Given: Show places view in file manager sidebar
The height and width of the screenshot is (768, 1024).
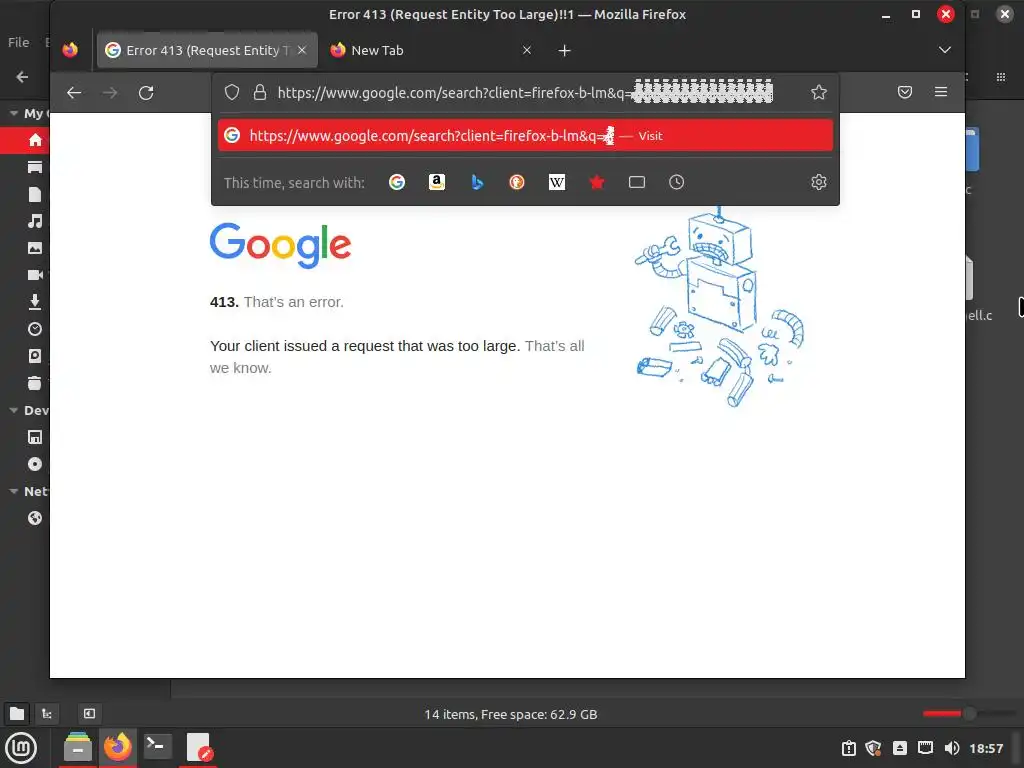Looking at the screenshot, I should [17, 714].
